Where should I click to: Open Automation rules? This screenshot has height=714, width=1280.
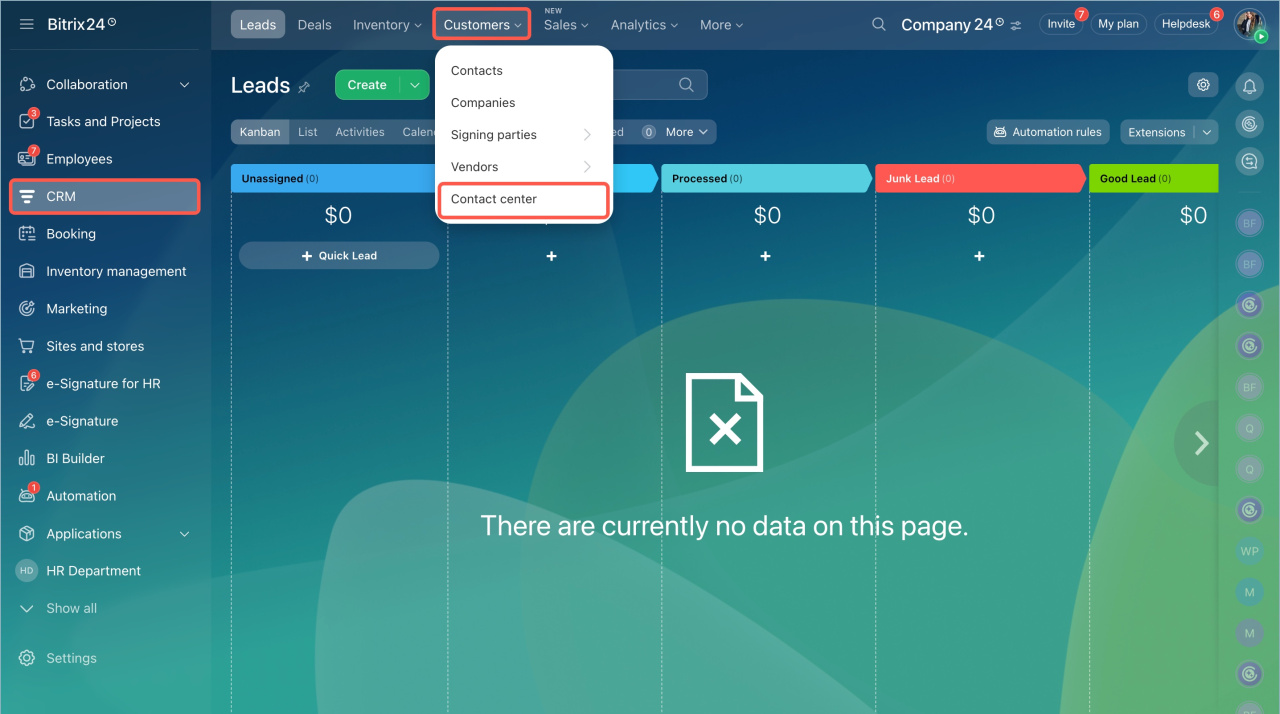(x=1048, y=132)
